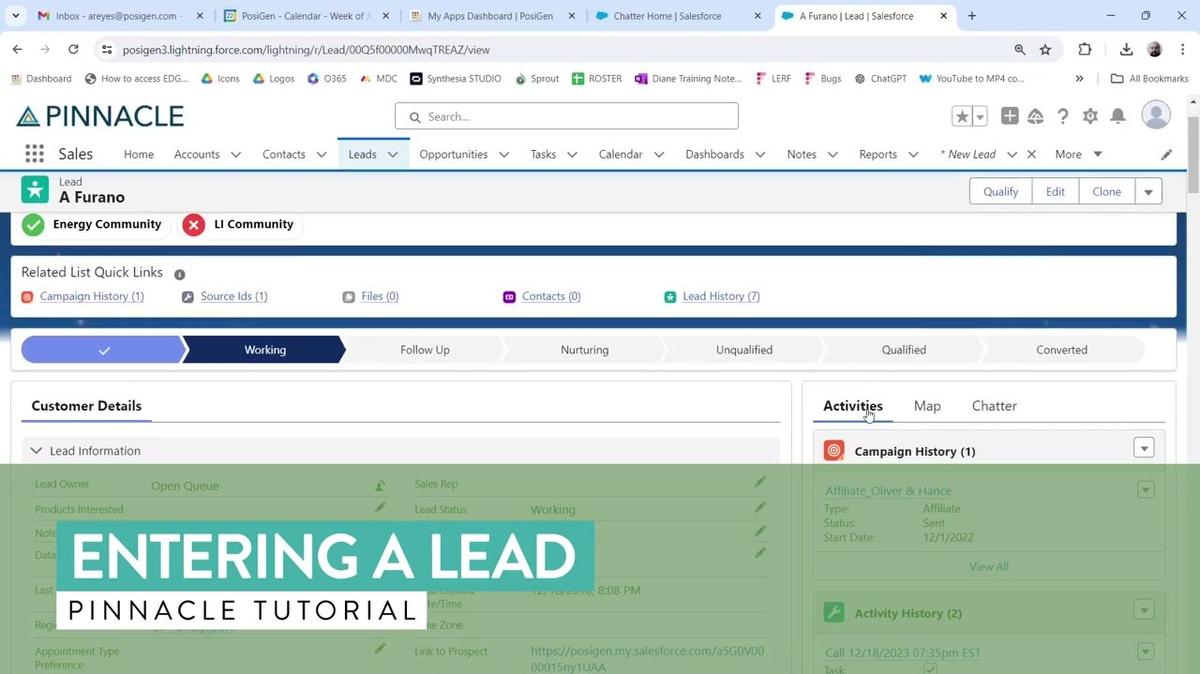
Task: Open the ChatGPT bookmark
Action: pyautogui.click(x=880, y=79)
